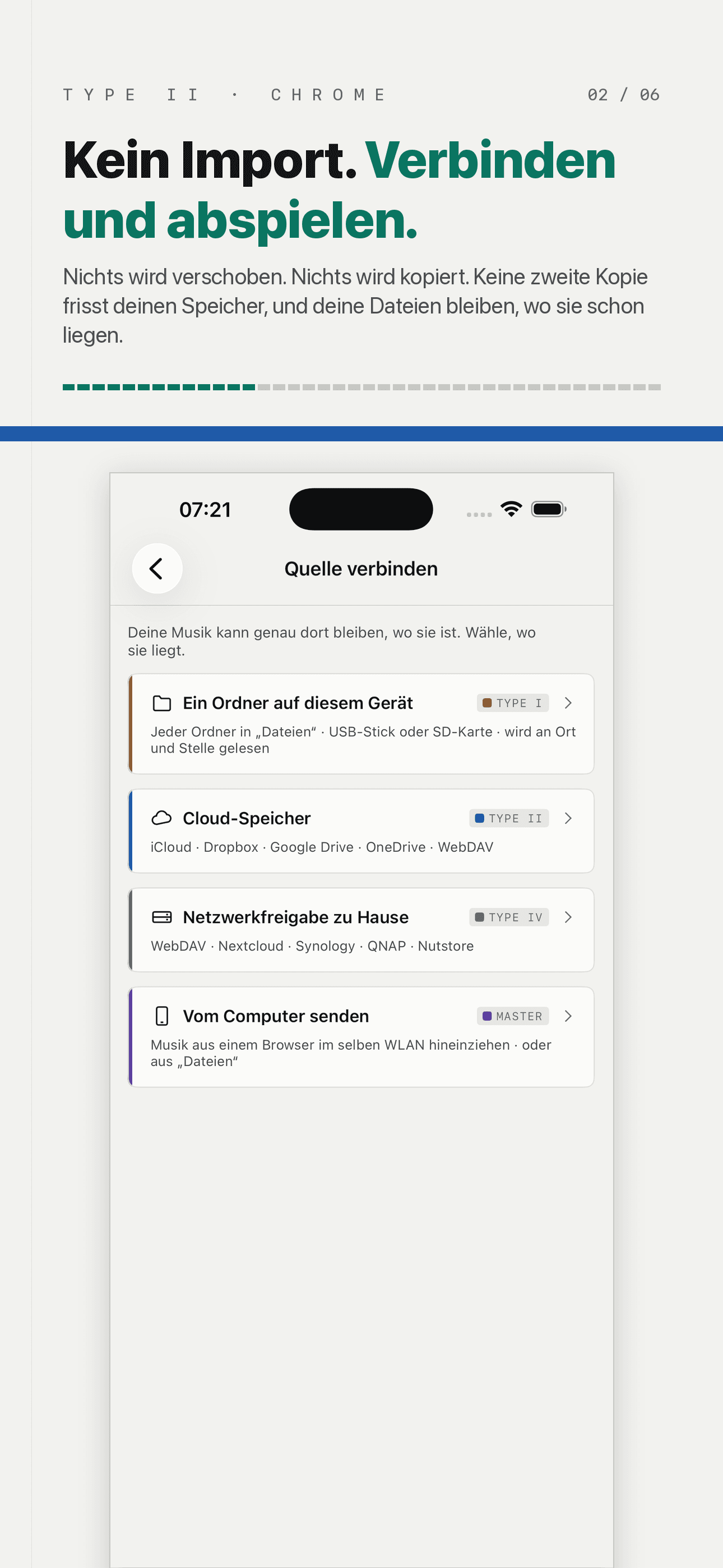Open Cloud-Speicher source title
Viewport: 723px width, 1568px height.
(247, 818)
